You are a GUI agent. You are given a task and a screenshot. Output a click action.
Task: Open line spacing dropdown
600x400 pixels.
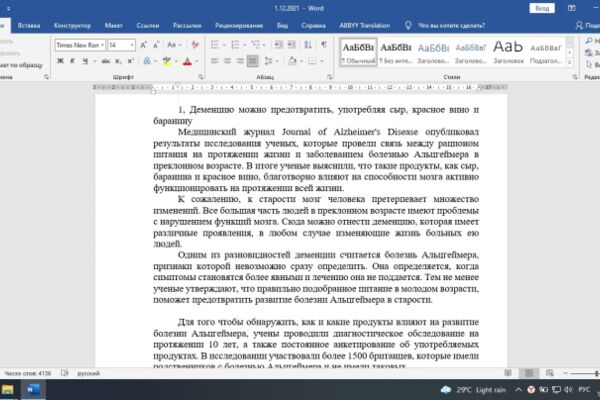pyautogui.click(x=271, y=61)
